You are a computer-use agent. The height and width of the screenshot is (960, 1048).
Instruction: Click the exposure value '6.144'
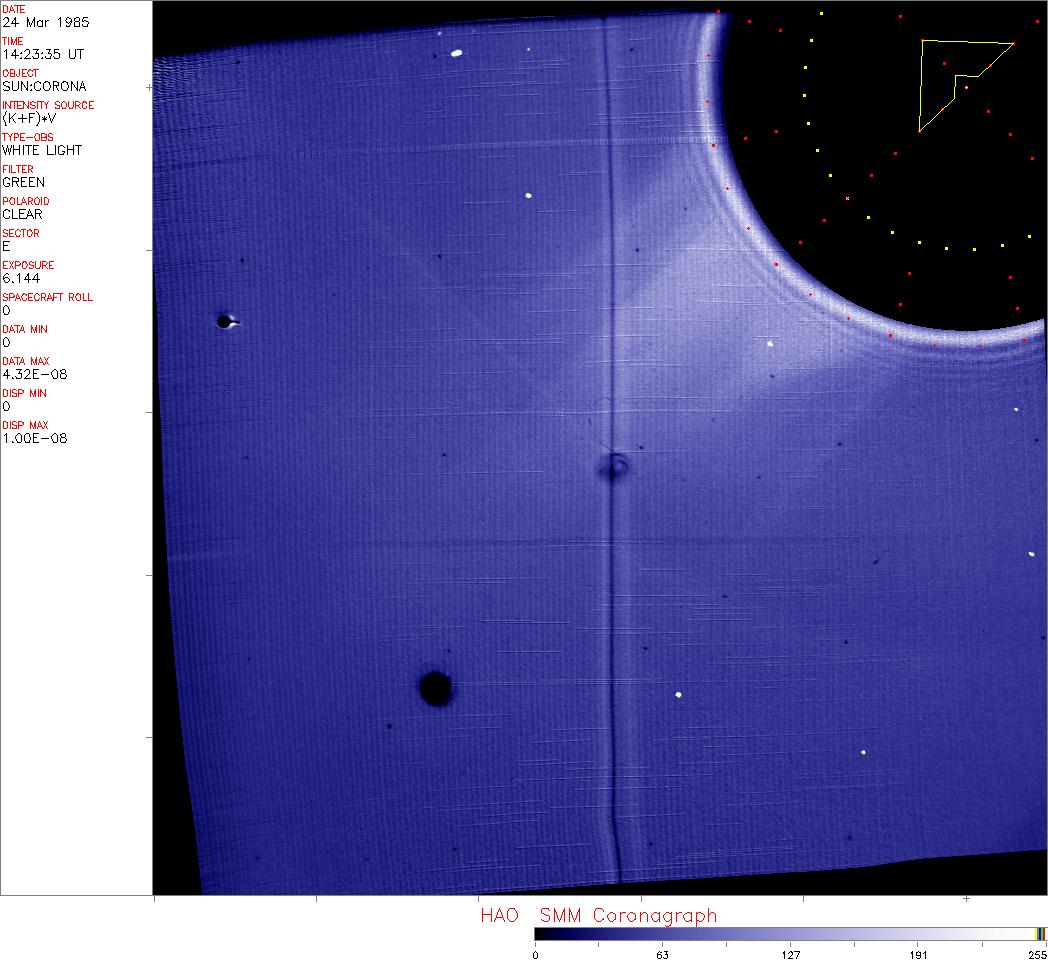[x=20, y=278]
